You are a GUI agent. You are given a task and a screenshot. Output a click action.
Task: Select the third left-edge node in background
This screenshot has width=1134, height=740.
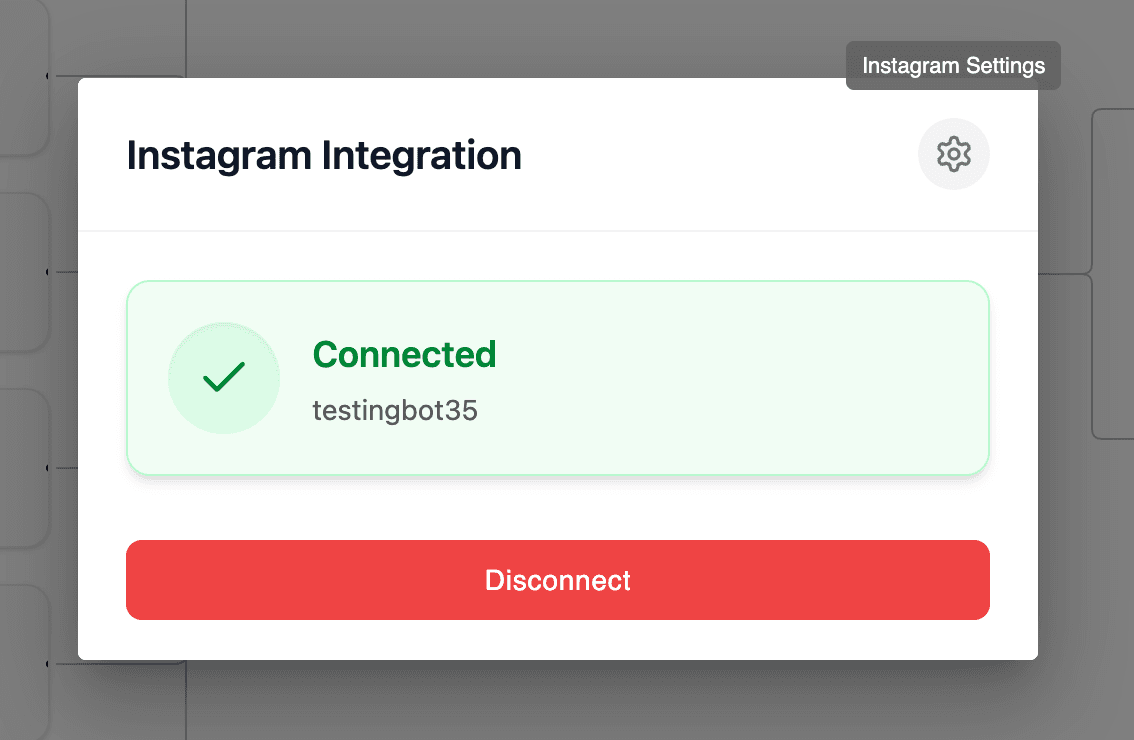(22, 467)
